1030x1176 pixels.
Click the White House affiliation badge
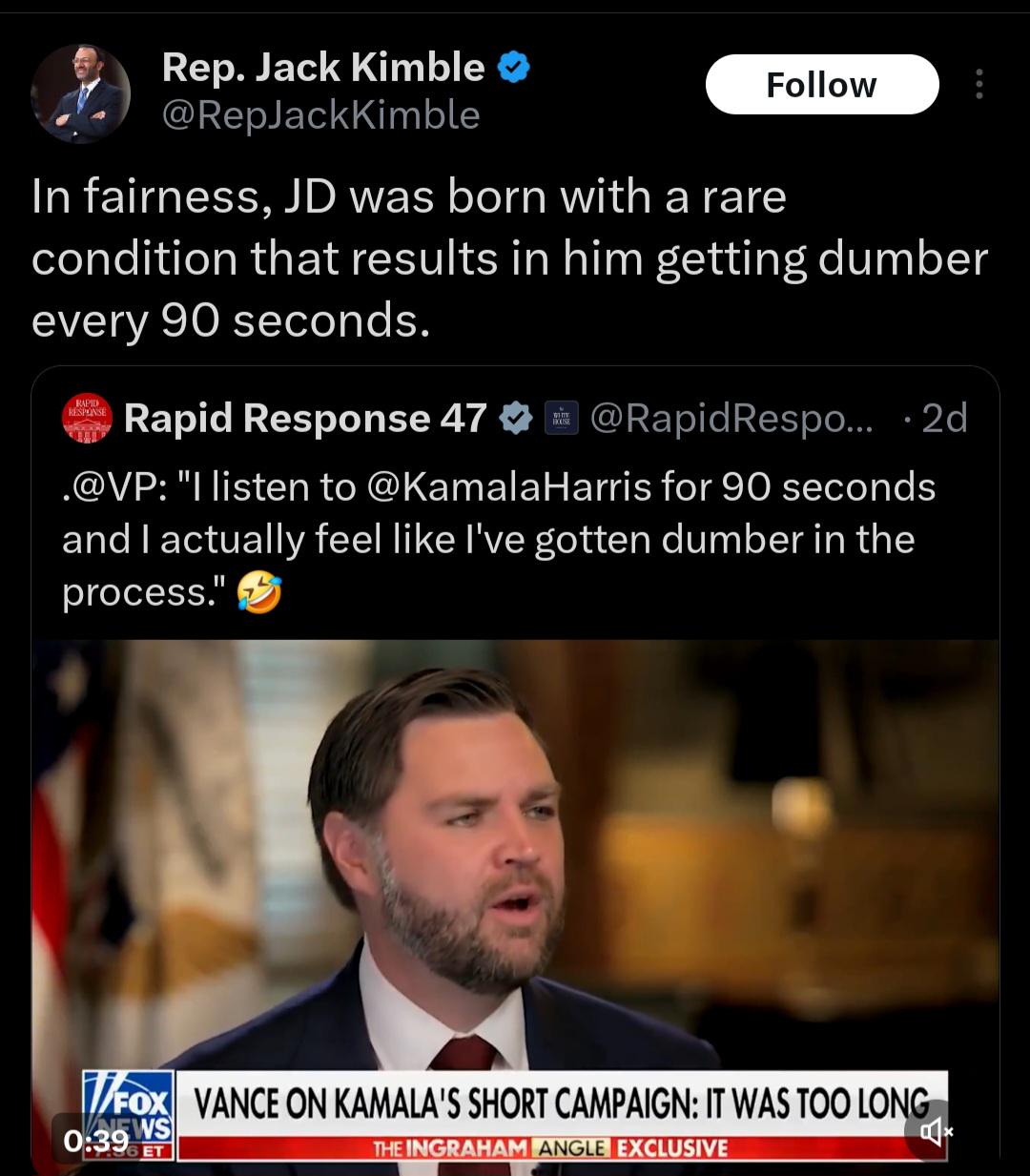[562, 418]
